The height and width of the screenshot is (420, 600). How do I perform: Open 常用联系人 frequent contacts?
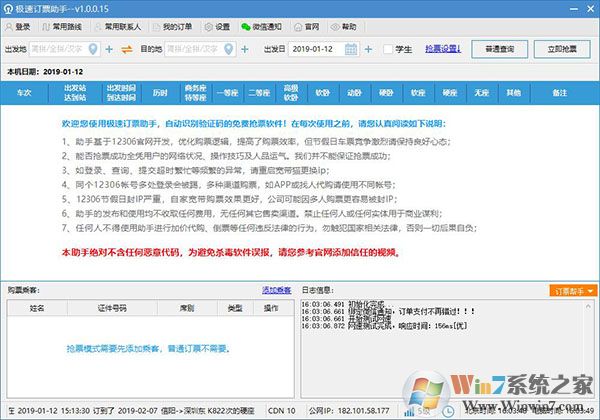[x=118, y=27]
